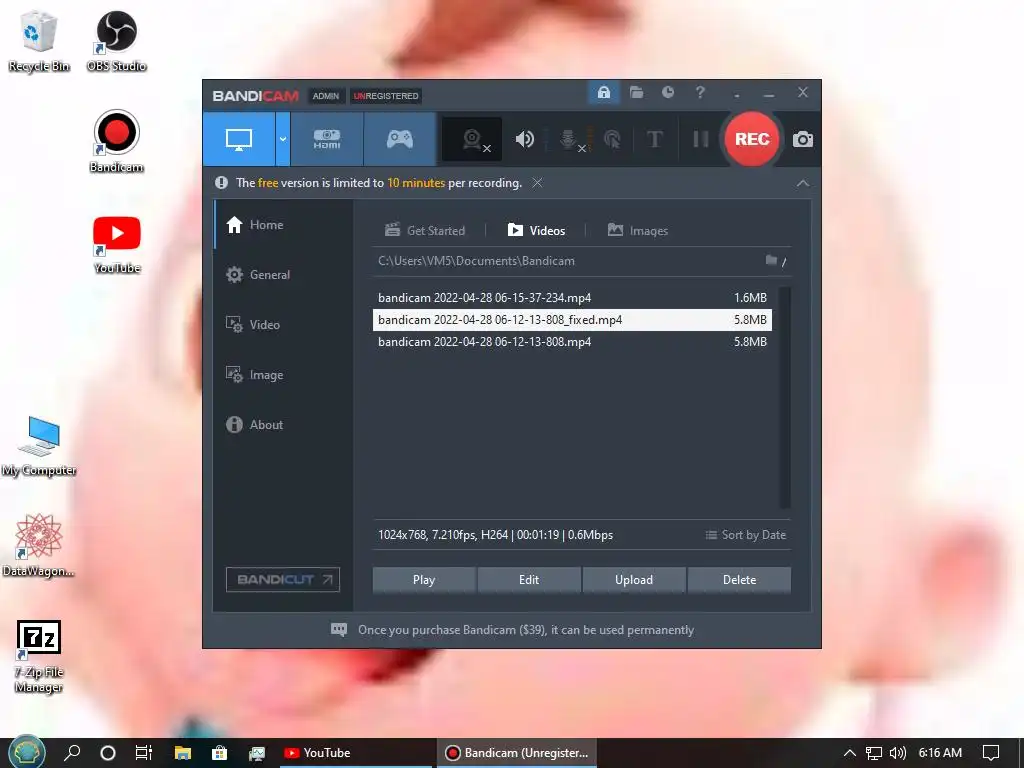This screenshot has width=1024, height=768.
Task: Open the screen recording mode dropdown arrow
Action: pyautogui.click(x=283, y=139)
